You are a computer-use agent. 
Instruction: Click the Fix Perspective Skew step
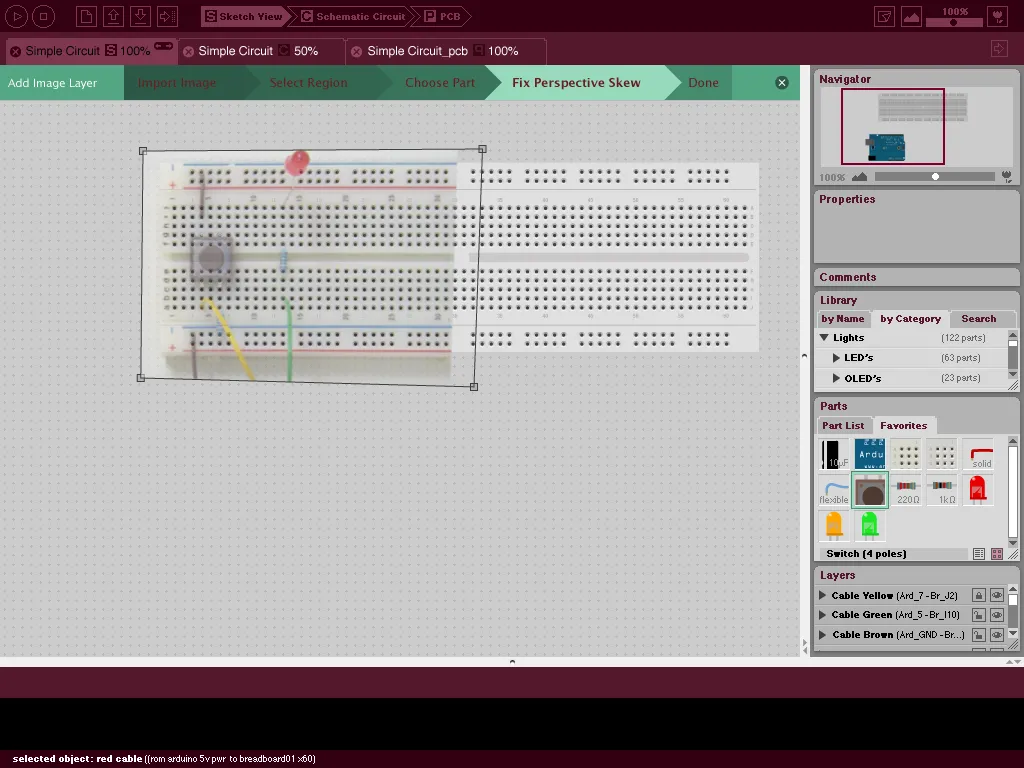(576, 83)
